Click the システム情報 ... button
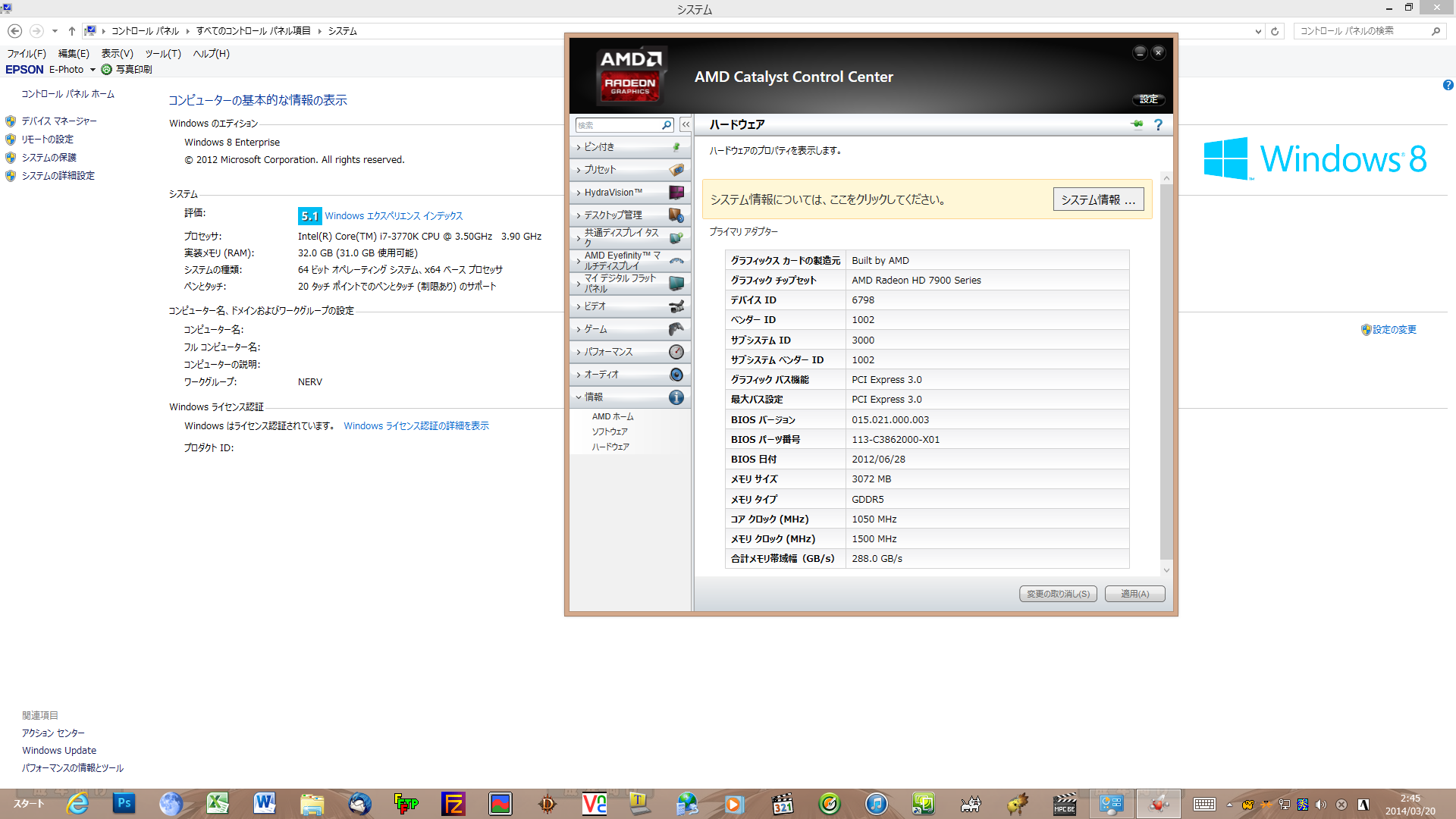The height and width of the screenshot is (819, 1456). [1097, 199]
